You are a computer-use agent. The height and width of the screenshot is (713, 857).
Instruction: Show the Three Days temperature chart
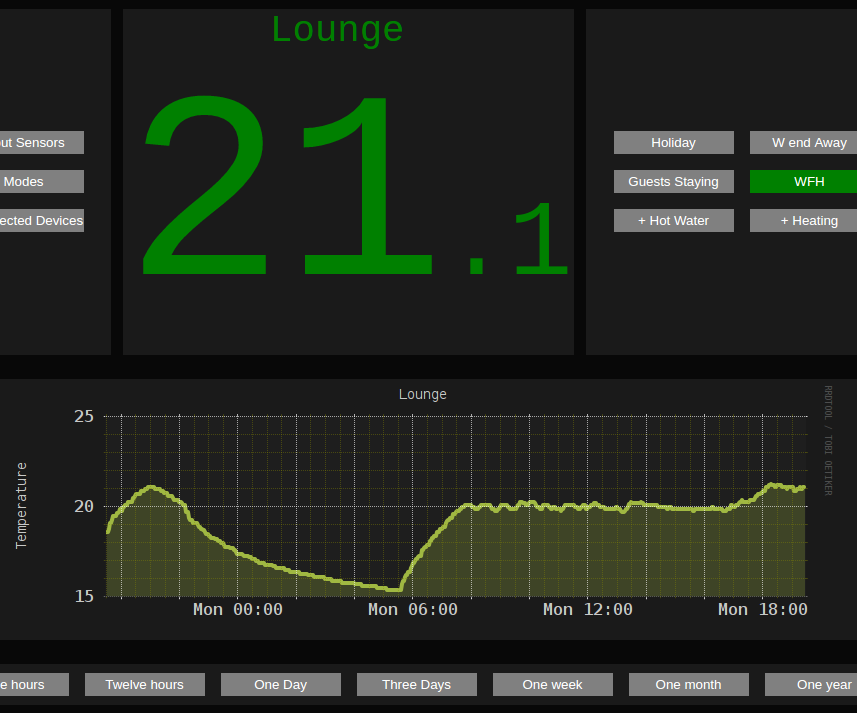point(416,684)
